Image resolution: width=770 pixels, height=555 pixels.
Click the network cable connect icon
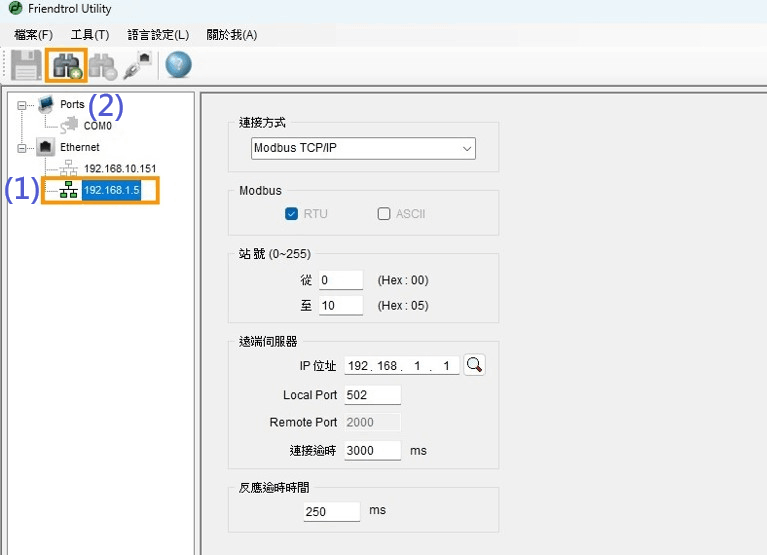(137, 66)
